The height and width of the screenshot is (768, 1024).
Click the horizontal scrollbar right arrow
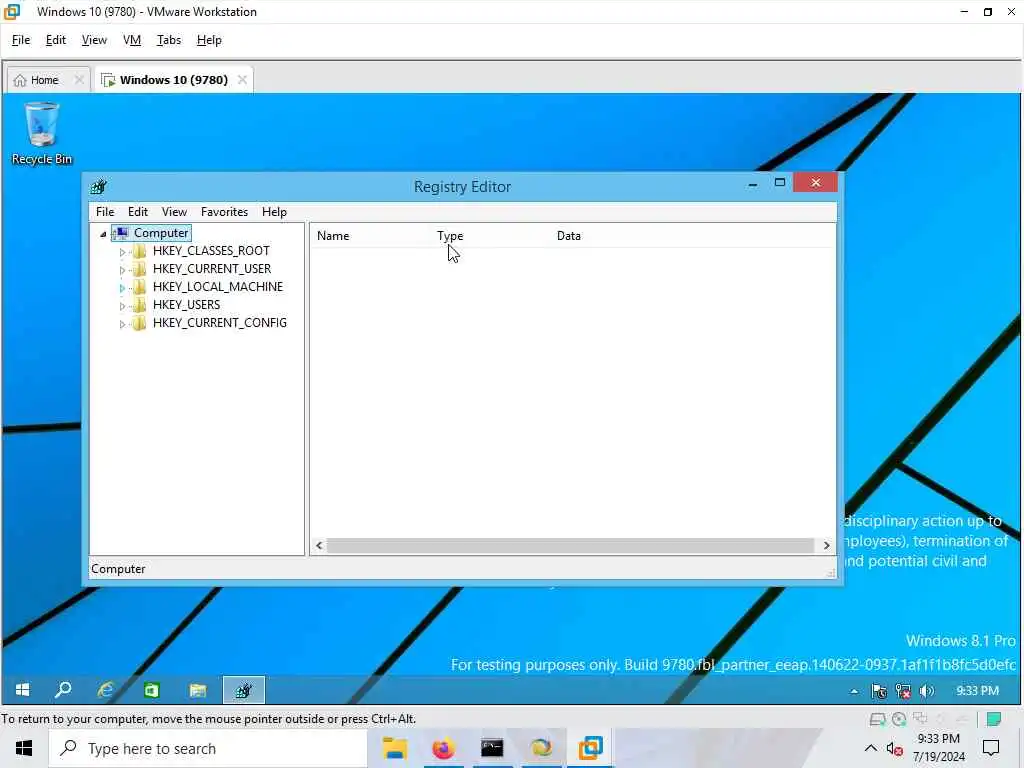[826, 545]
